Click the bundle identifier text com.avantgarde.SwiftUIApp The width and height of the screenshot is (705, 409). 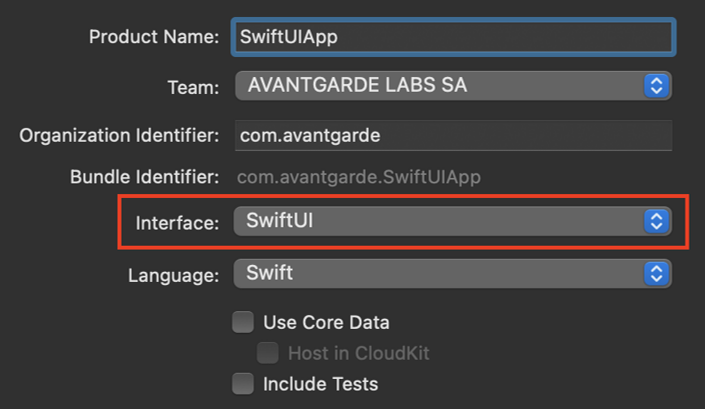click(x=359, y=177)
